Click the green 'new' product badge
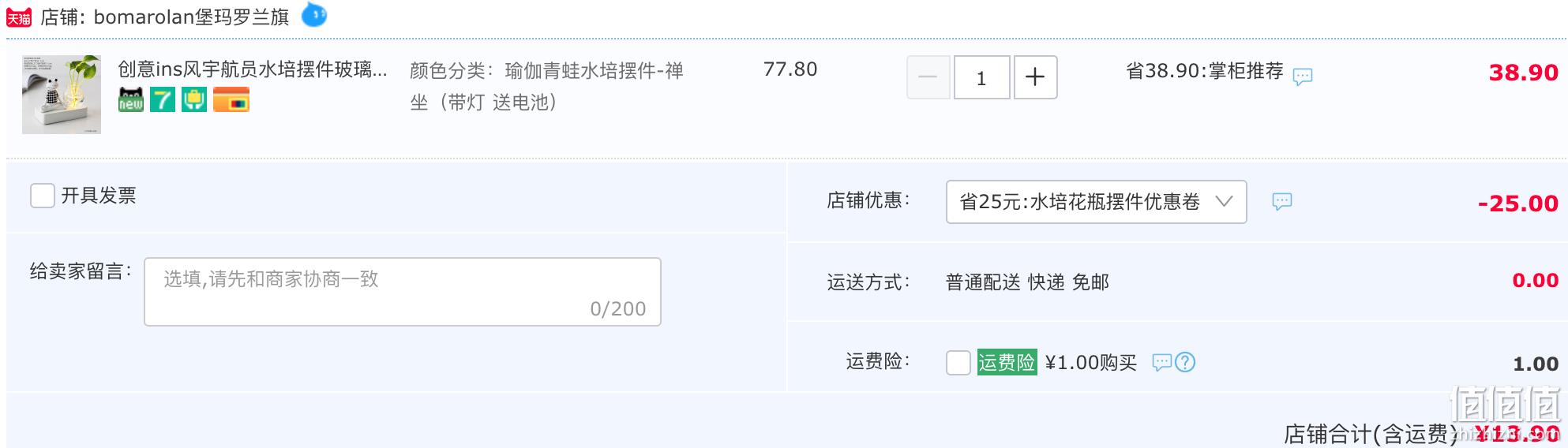The width and height of the screenshot is (1568, 448). [x=131, y=100]
